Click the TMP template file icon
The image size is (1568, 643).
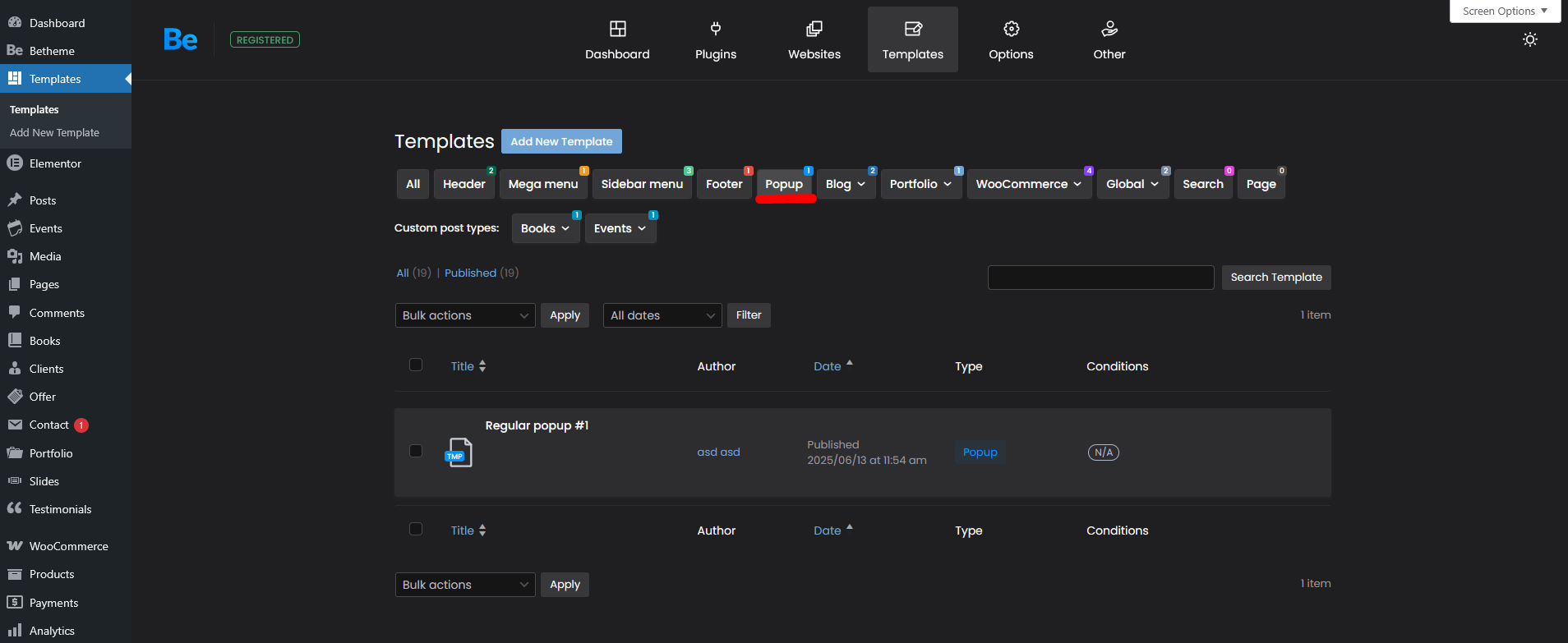459,452
